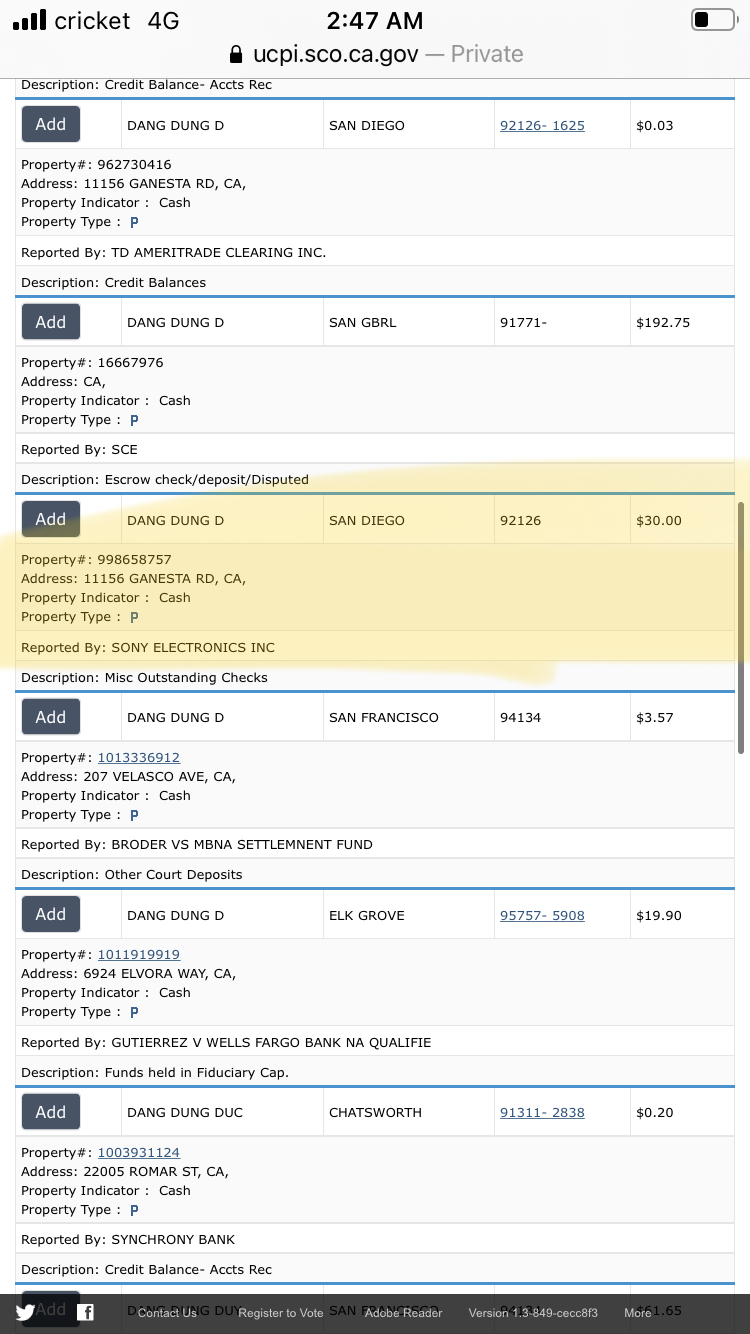Click Property Type P icon for property 962730416

[134, 222]
